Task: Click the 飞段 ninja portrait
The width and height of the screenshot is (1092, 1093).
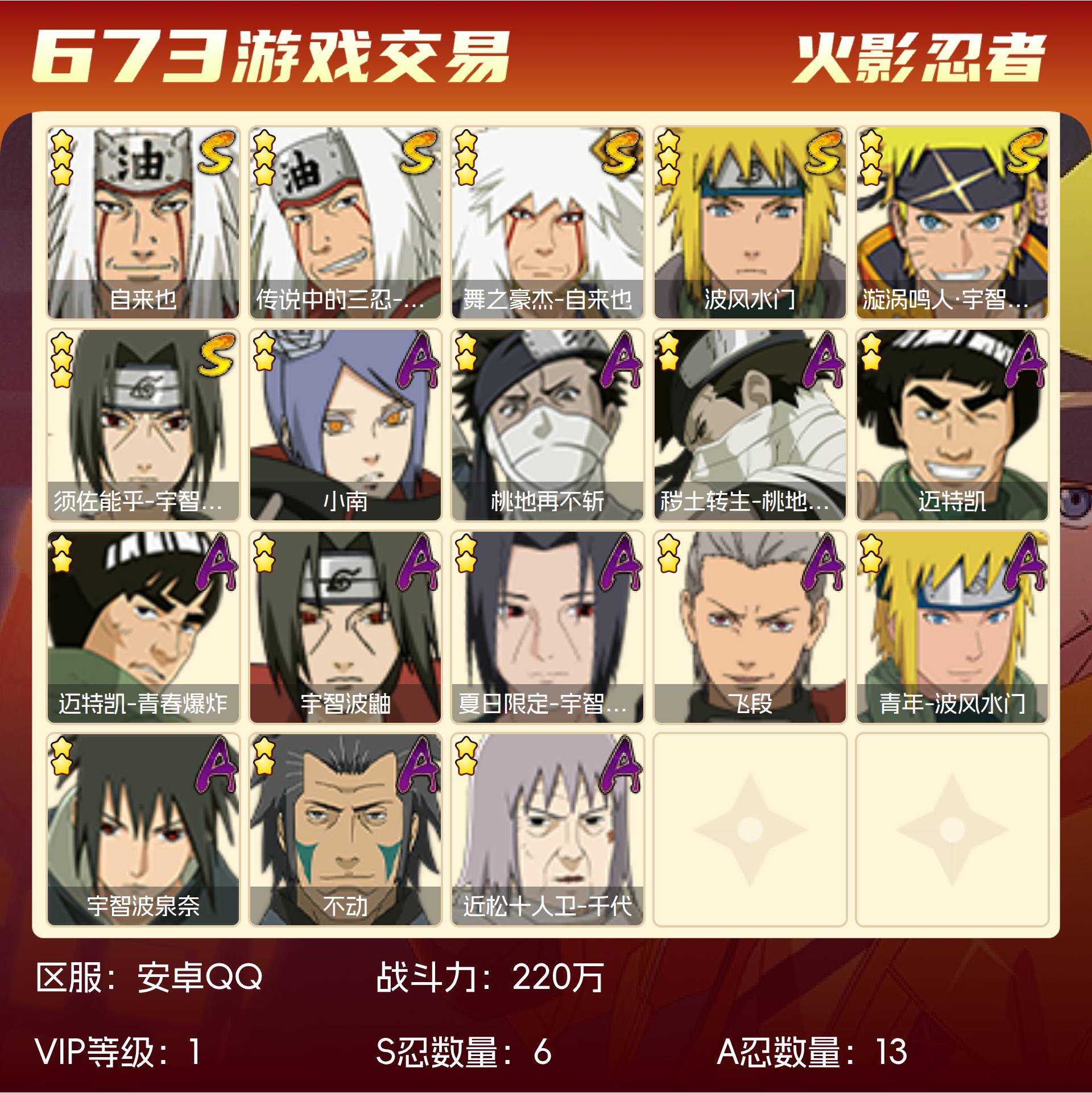Action: (x=750, y=627)
